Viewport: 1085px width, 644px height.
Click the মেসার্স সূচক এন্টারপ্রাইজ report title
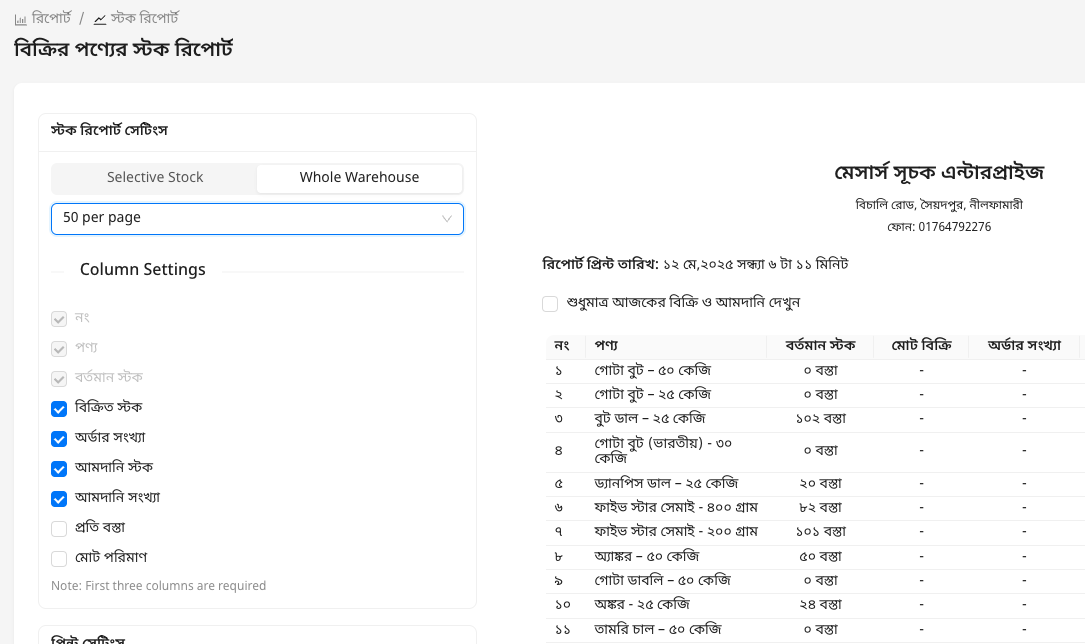(938, 172)
